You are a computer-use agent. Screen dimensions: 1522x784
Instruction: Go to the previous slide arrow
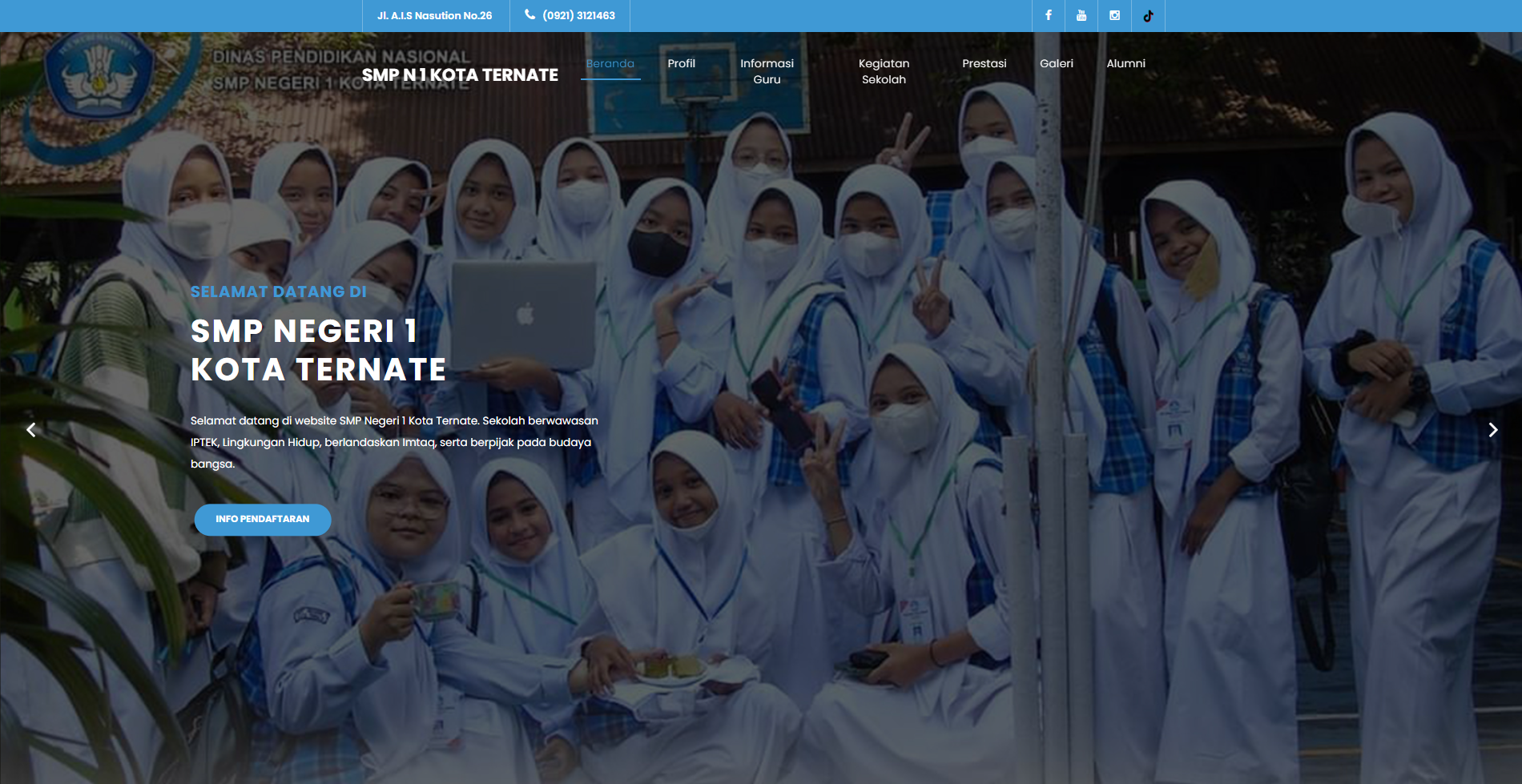point(31,430)
